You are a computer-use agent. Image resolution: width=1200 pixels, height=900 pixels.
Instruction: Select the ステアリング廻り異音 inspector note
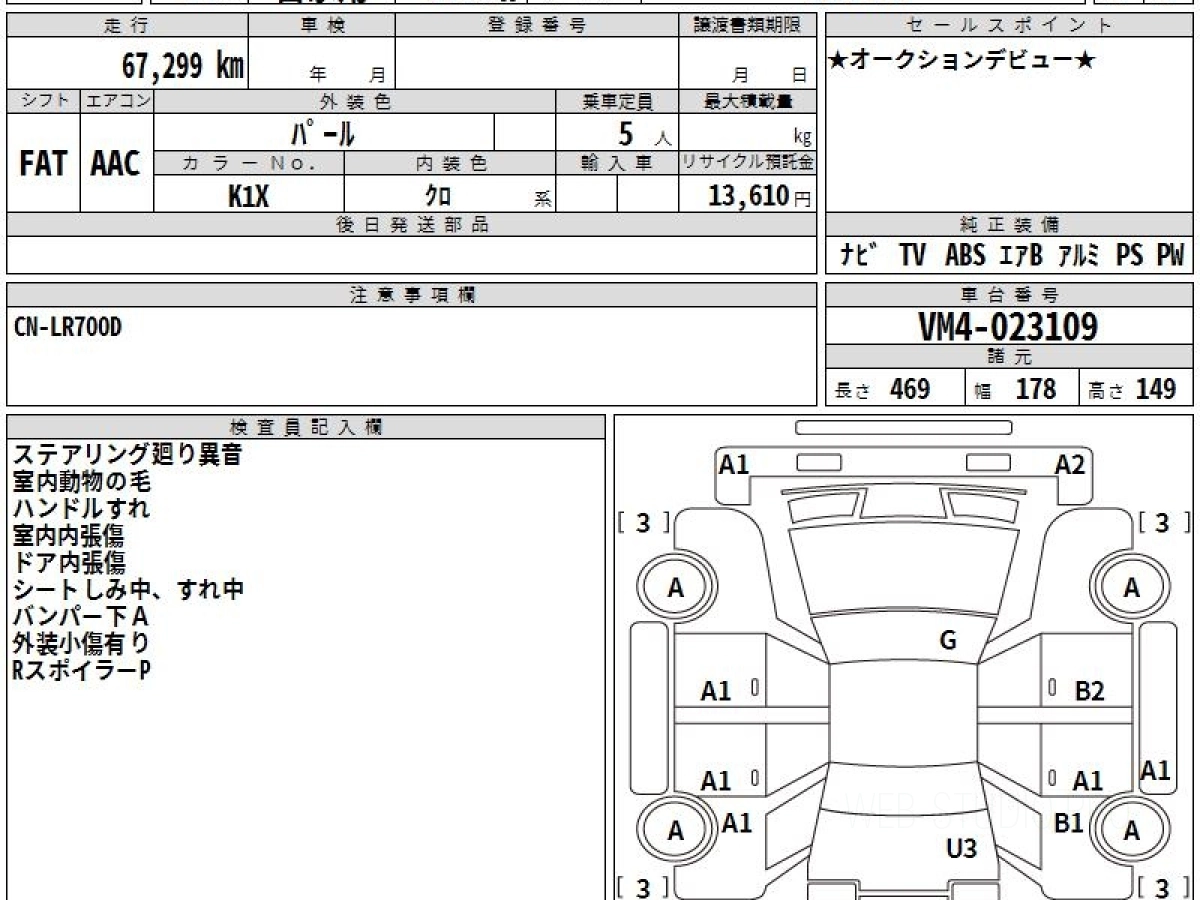(x=127, y=454)
